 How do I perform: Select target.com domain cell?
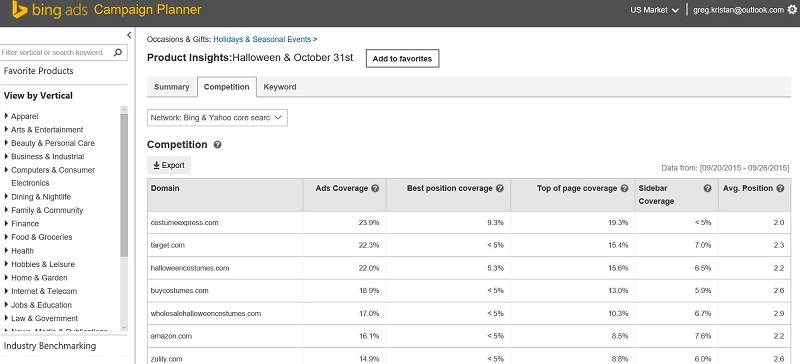pyautogui.click(x=225, y=245)
